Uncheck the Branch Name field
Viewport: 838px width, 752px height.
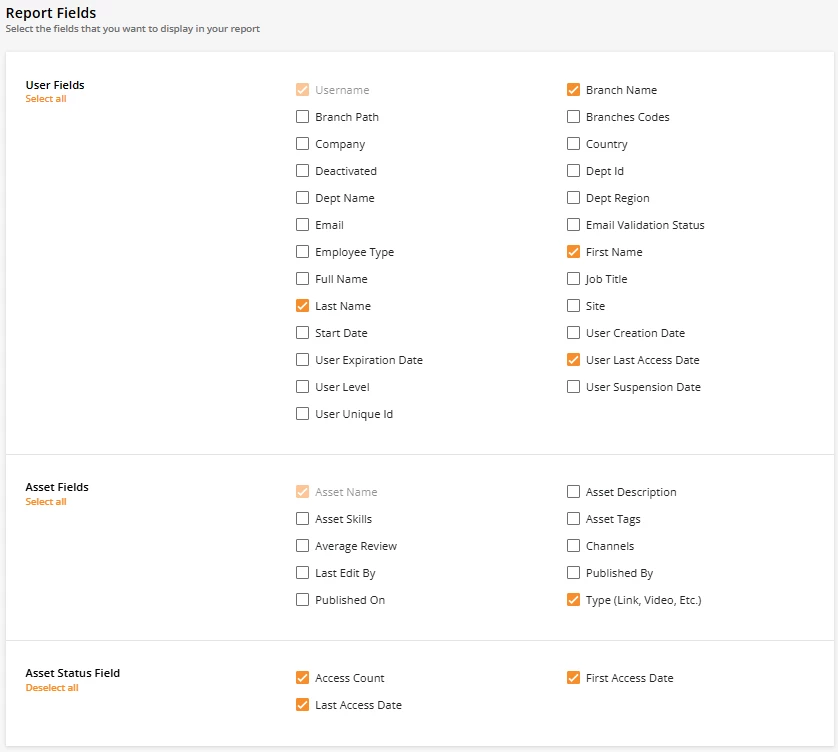pyautogui.click(x=574, y=90)
